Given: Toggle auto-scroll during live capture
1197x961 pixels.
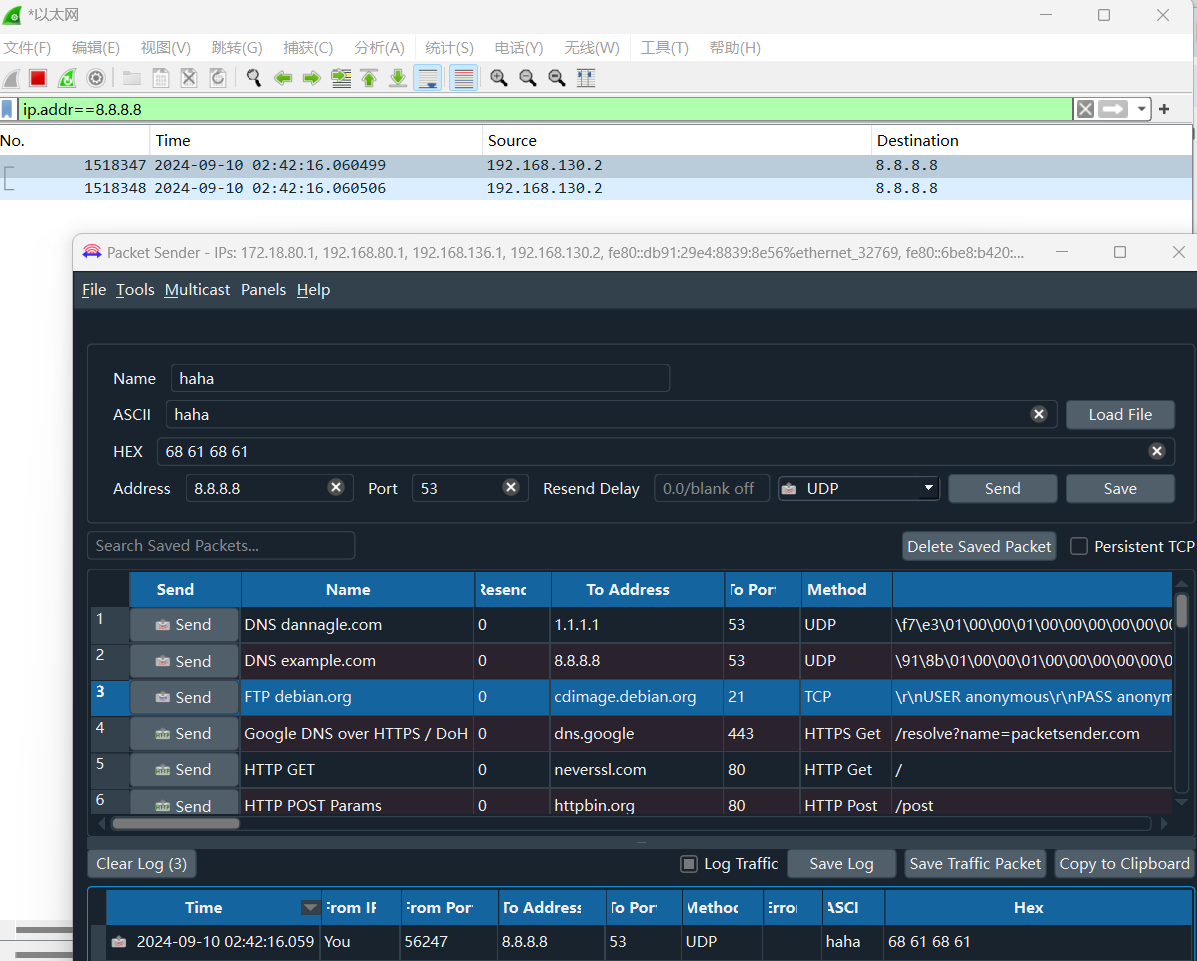Looking at the screenshot, I should [428, 78].
